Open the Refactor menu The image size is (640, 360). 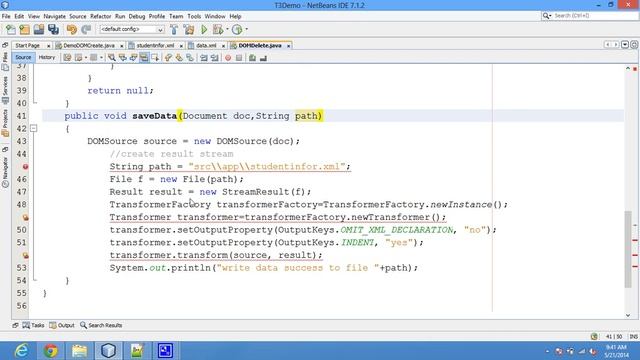(x=100, y=16)
